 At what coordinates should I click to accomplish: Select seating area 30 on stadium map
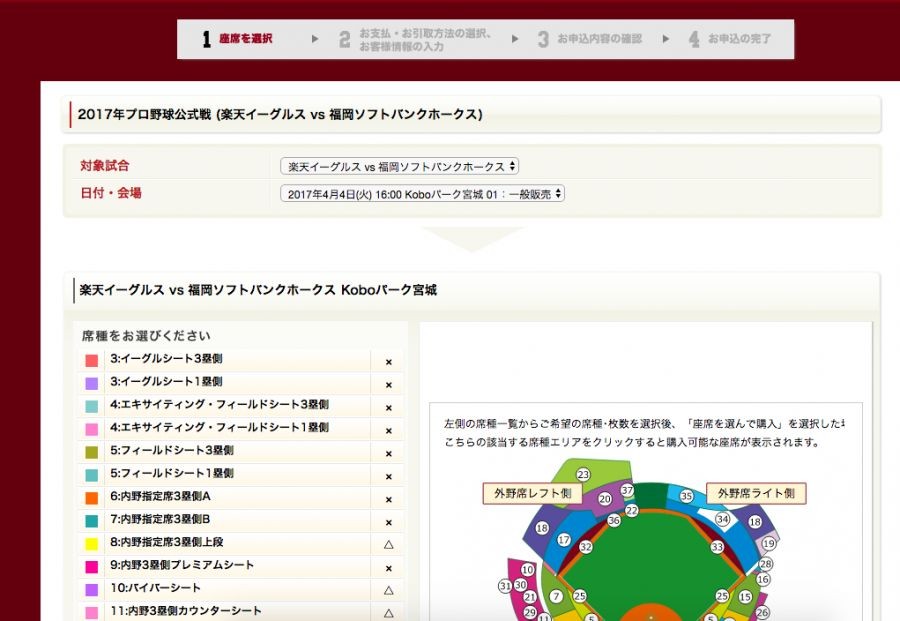[521, 584]
